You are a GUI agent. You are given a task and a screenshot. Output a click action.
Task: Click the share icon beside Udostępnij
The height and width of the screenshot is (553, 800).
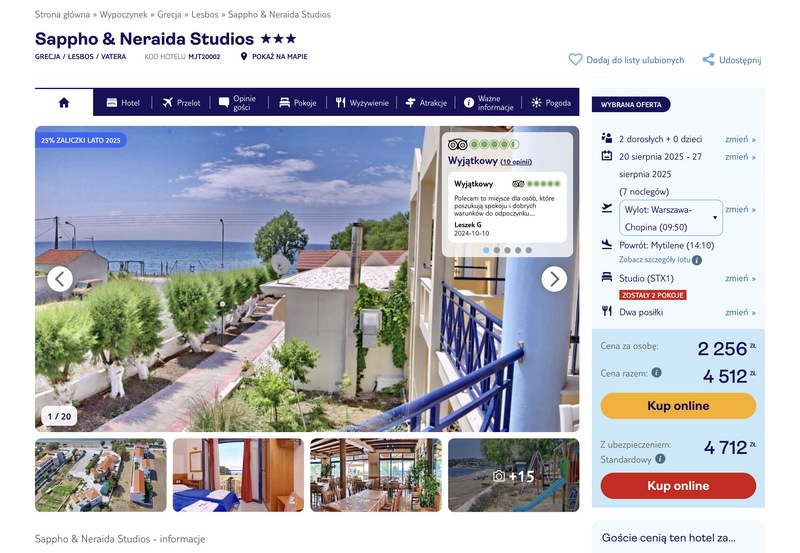[708, 60]
